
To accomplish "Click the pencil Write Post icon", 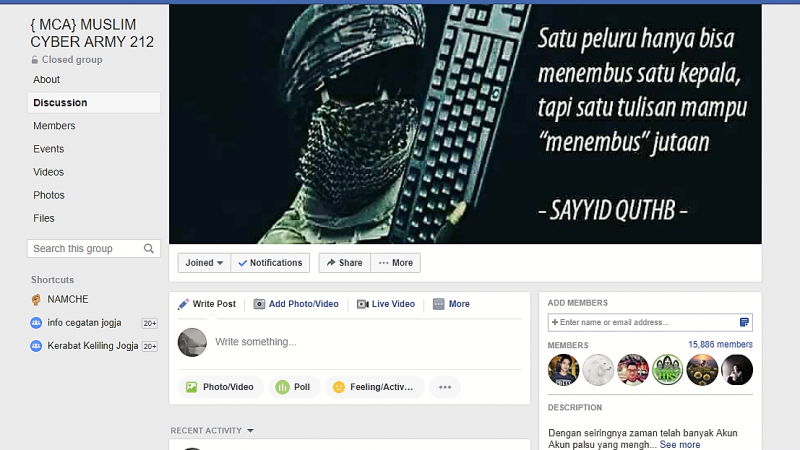I will click(183, 304).
